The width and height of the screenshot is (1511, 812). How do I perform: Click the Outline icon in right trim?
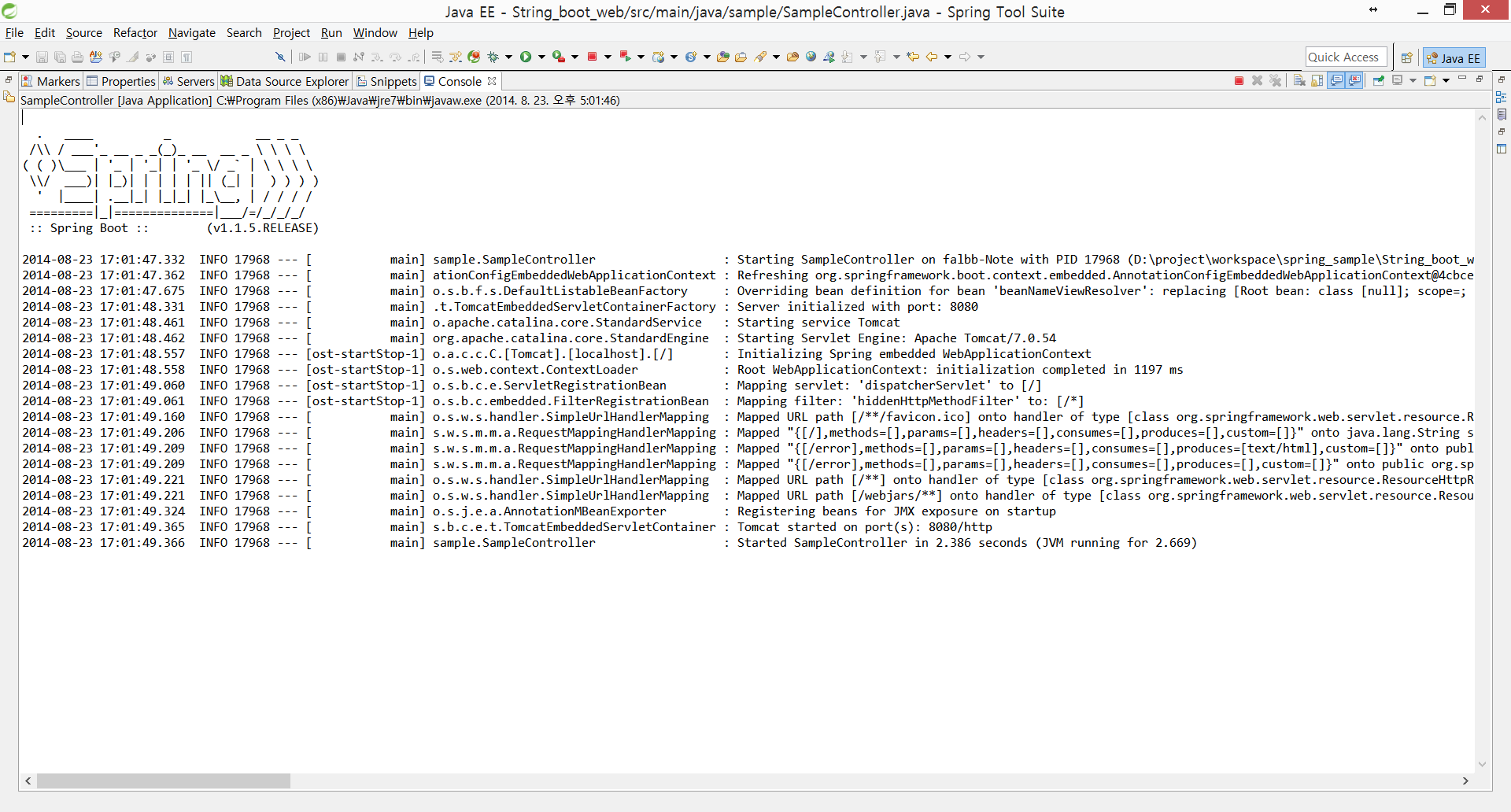(1502, 97)
